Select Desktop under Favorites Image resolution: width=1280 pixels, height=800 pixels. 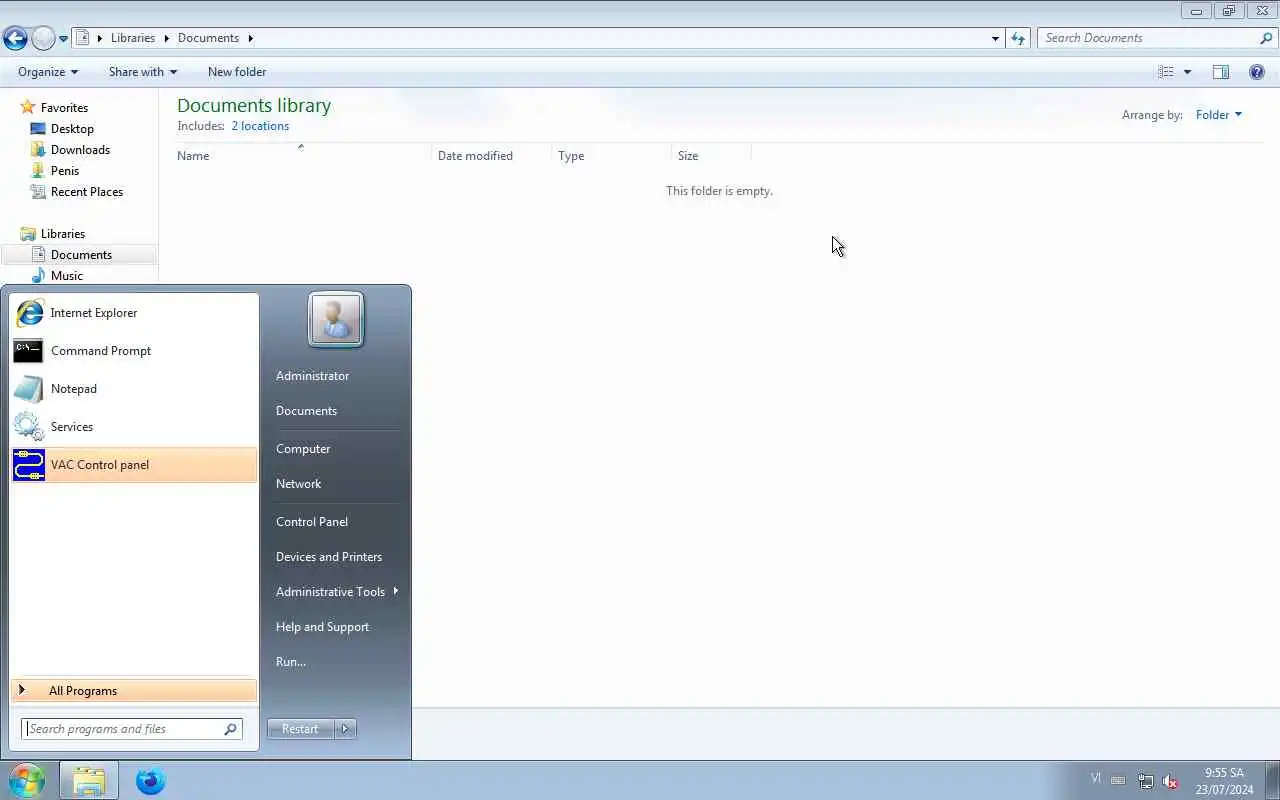click(x=72, y=129)
